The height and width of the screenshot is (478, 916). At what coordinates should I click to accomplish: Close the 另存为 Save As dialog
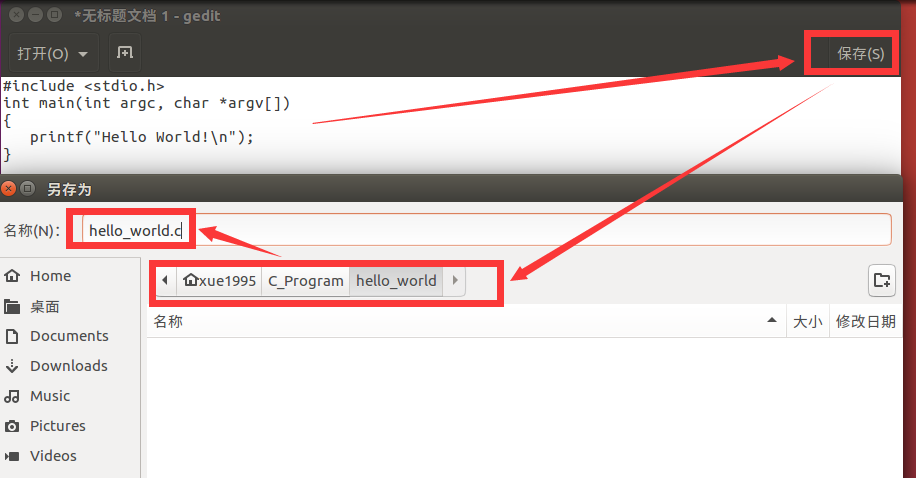click(x=8, y=189)
